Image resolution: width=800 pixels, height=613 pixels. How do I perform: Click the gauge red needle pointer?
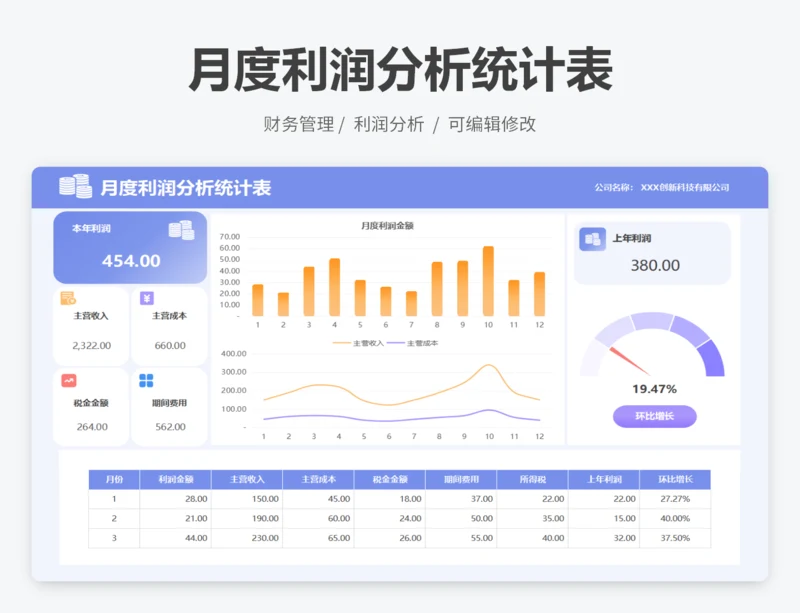[629, 361]
